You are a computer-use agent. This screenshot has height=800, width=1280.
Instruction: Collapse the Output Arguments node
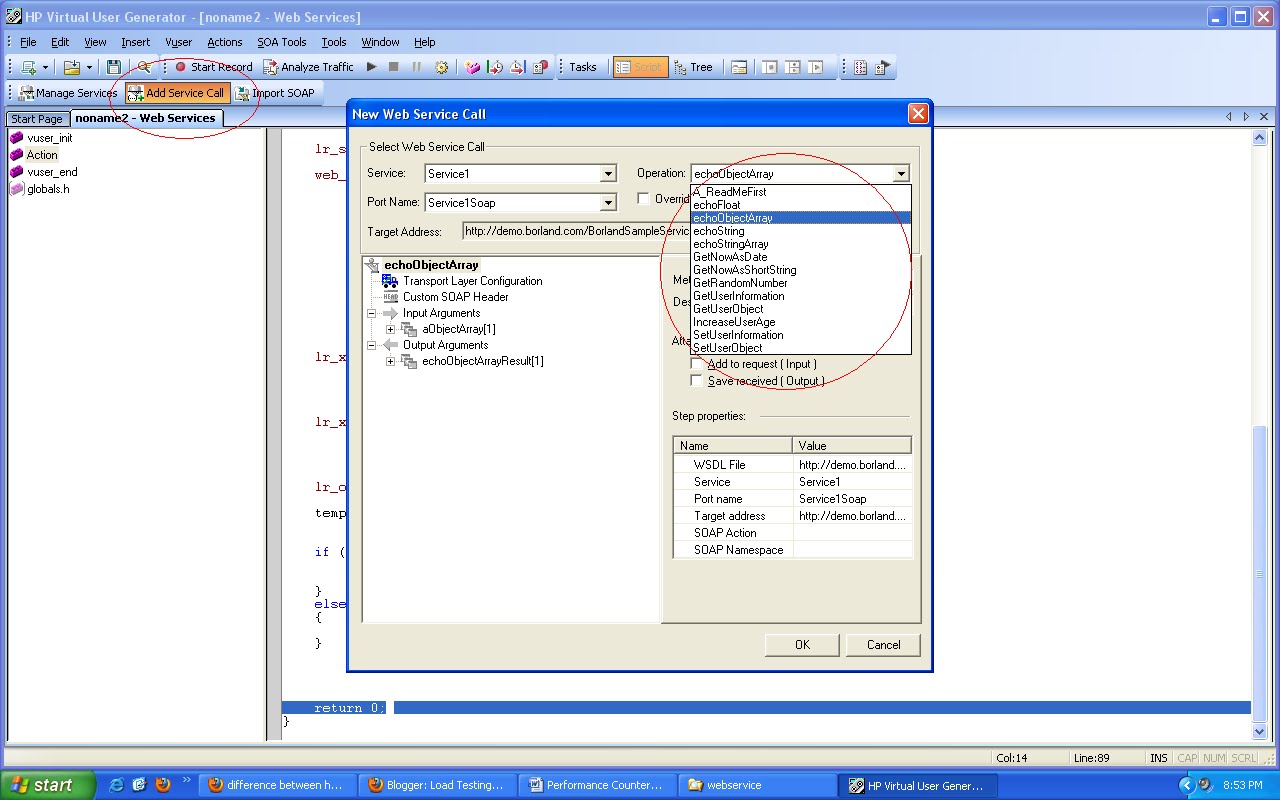point(372,345)
